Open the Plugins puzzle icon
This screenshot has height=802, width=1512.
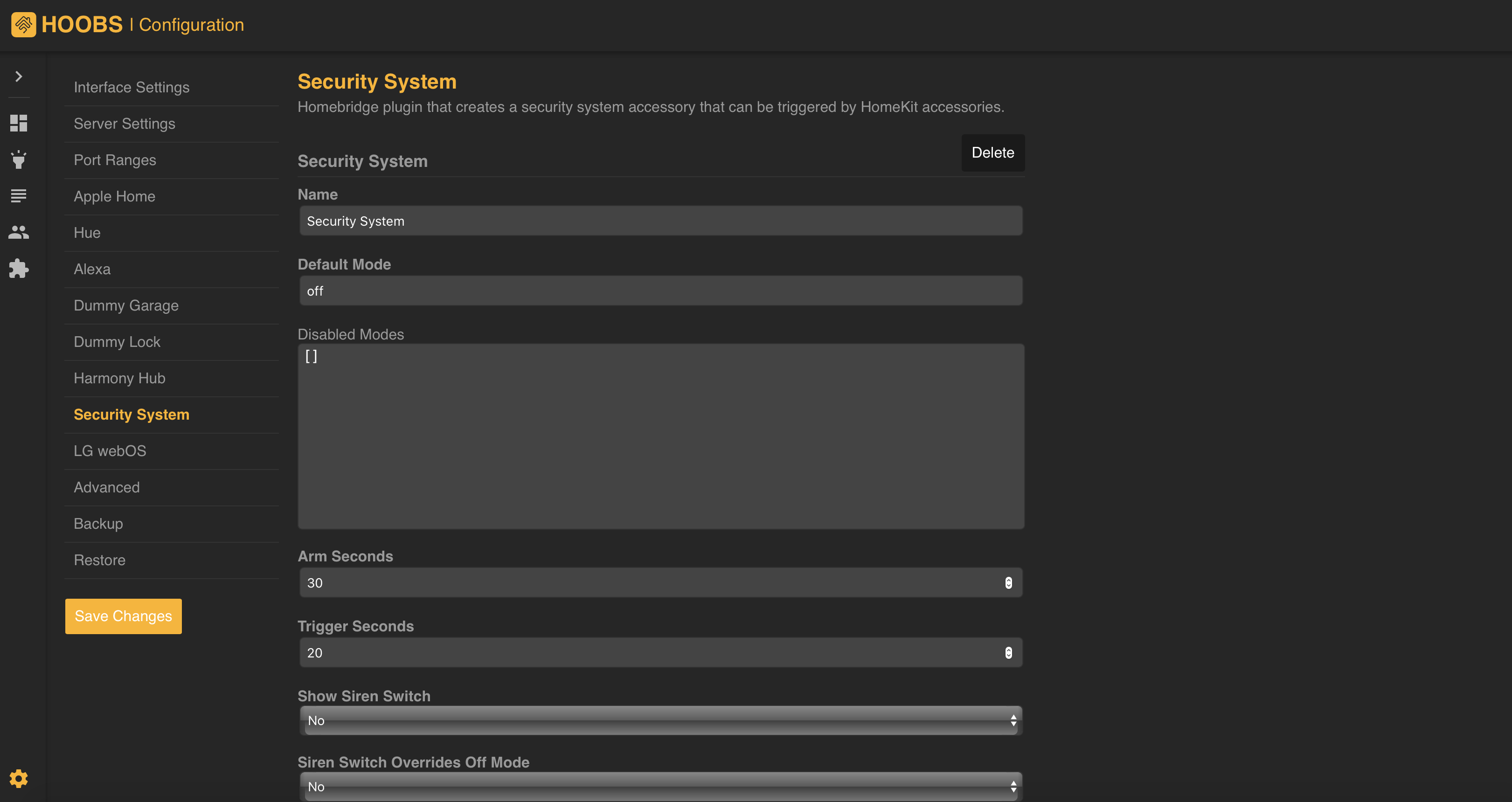click(x=18, y=269)
